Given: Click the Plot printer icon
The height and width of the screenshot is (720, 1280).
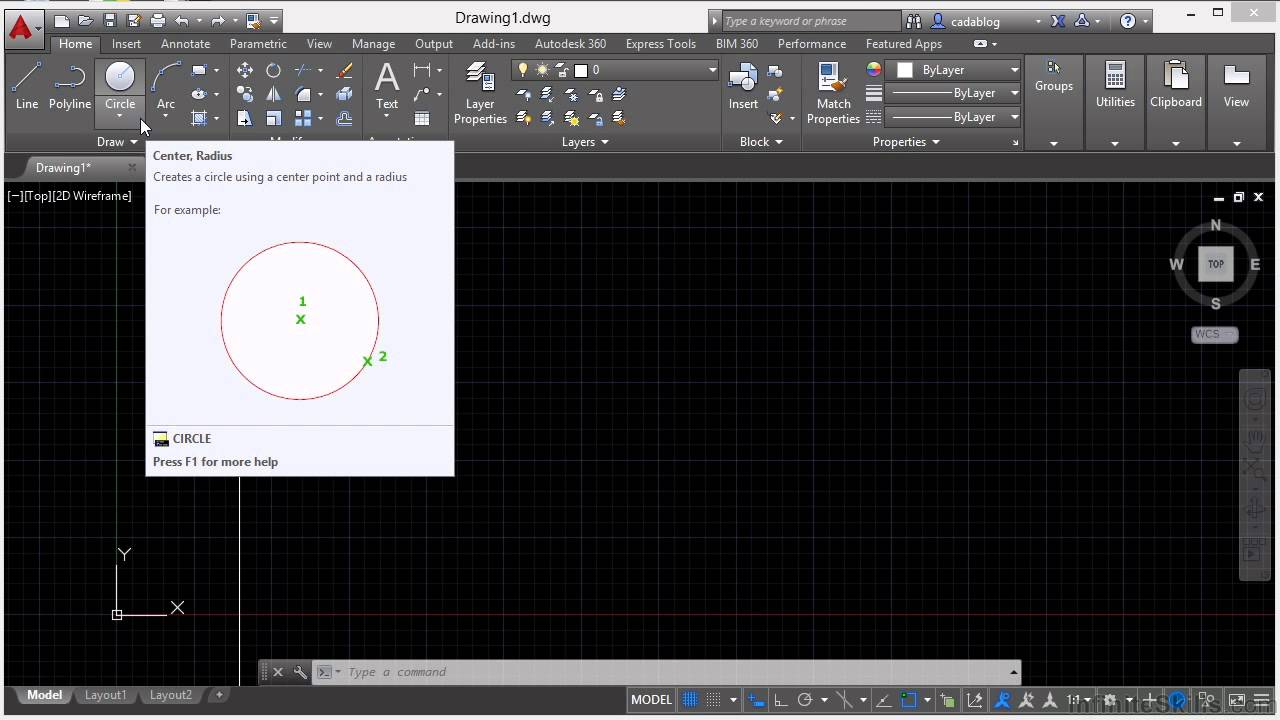Looking at the screenshot, I should pos(158,20).
